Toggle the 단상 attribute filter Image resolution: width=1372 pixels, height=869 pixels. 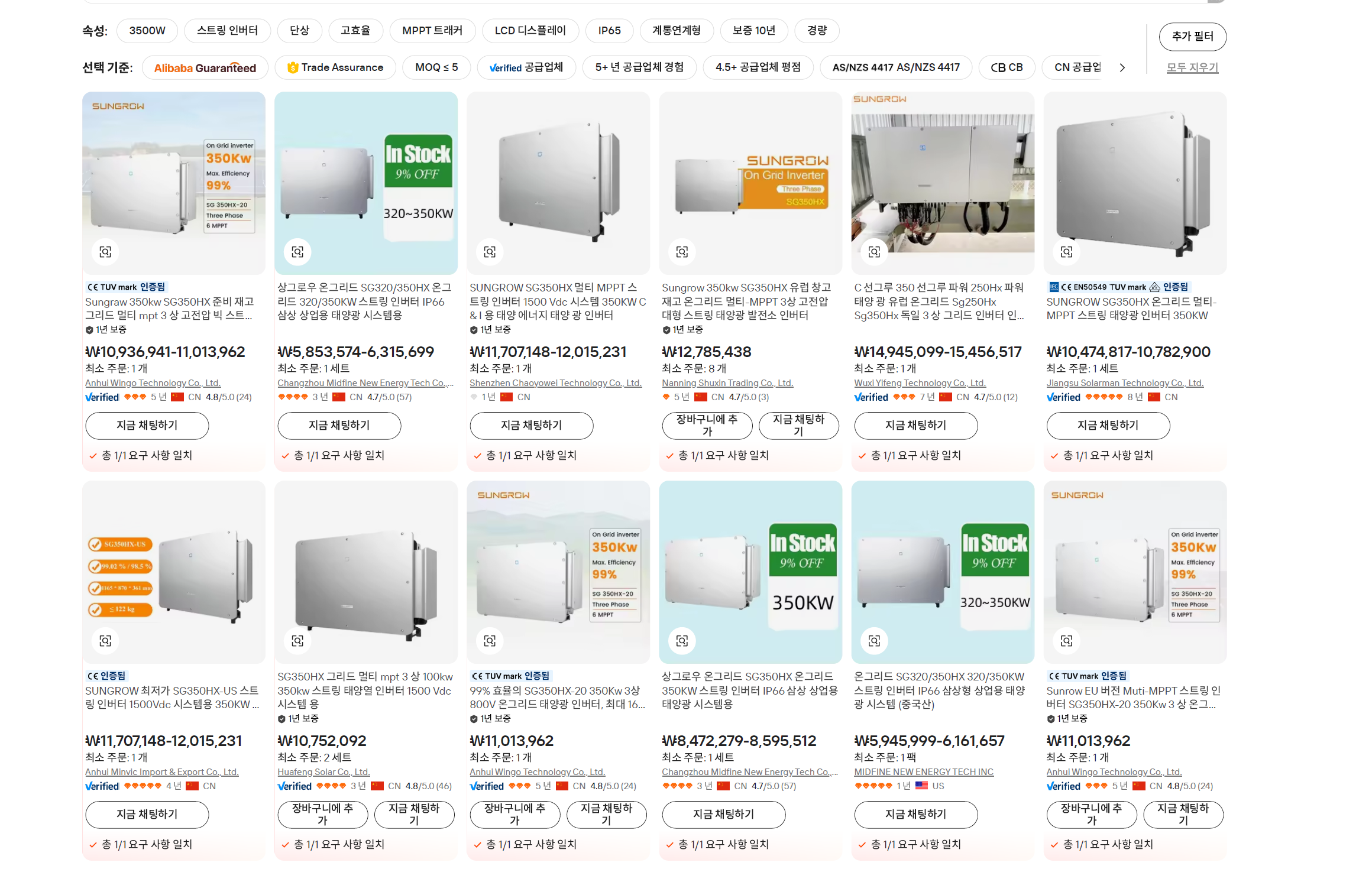click(299, 31)
